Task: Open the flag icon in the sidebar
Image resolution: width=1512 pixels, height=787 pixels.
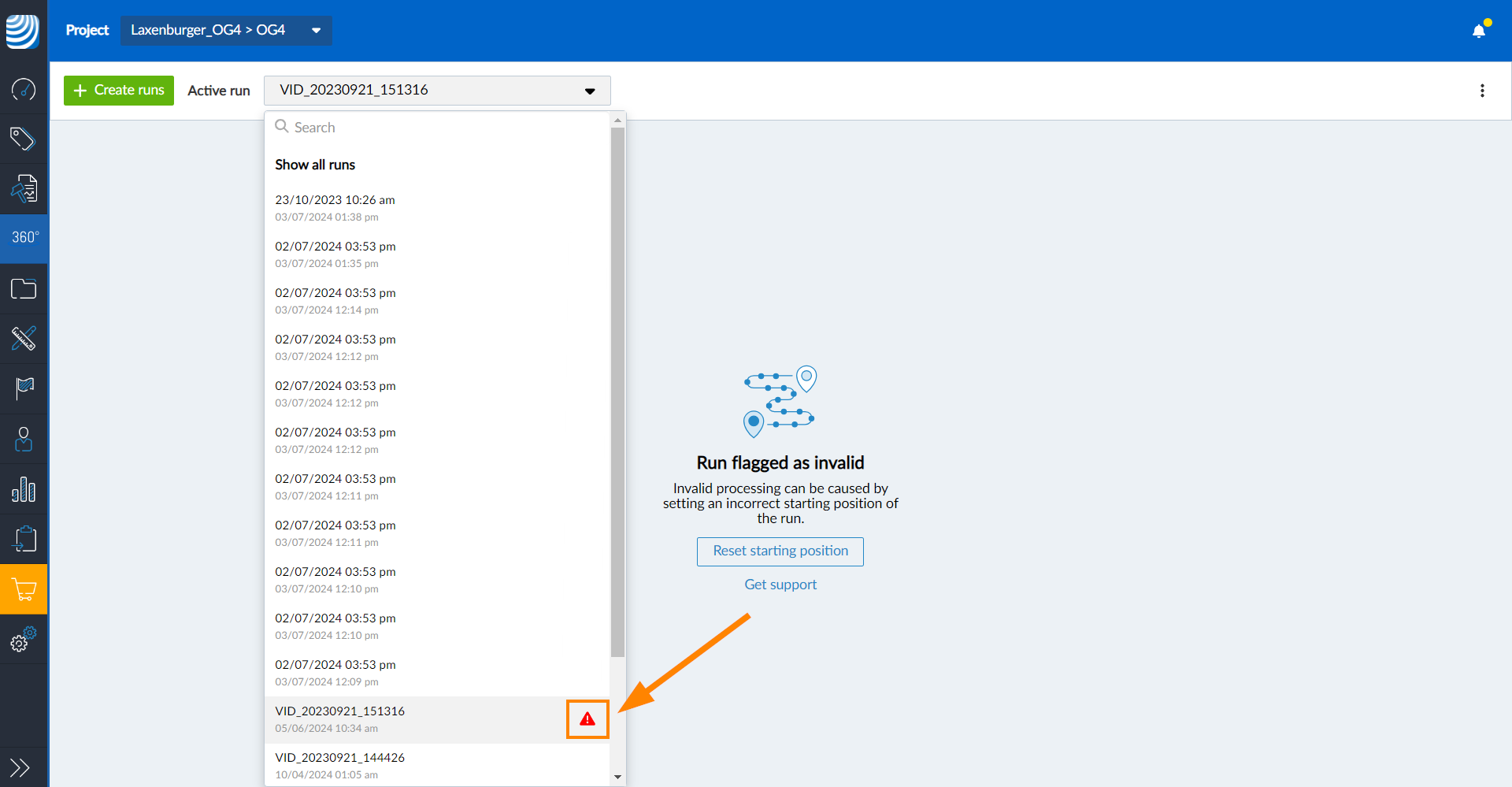Action: [24, 388]
